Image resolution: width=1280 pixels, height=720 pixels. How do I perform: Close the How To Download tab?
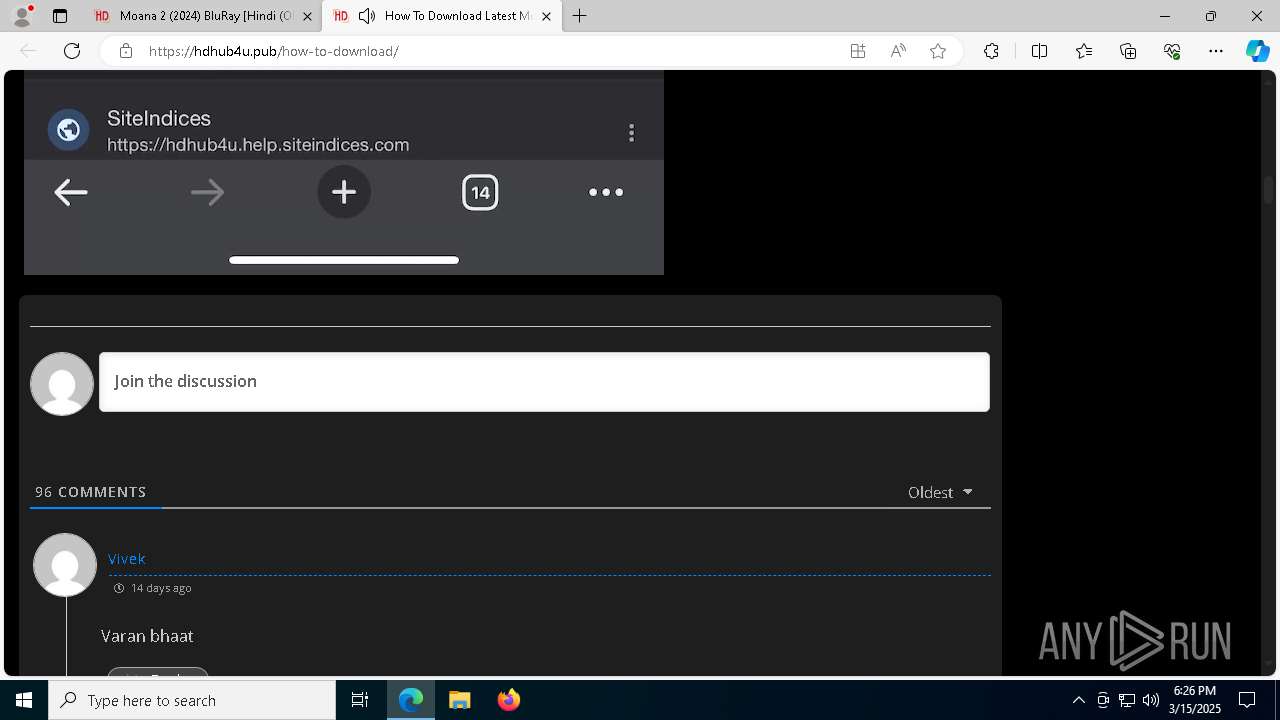[546, 16]
